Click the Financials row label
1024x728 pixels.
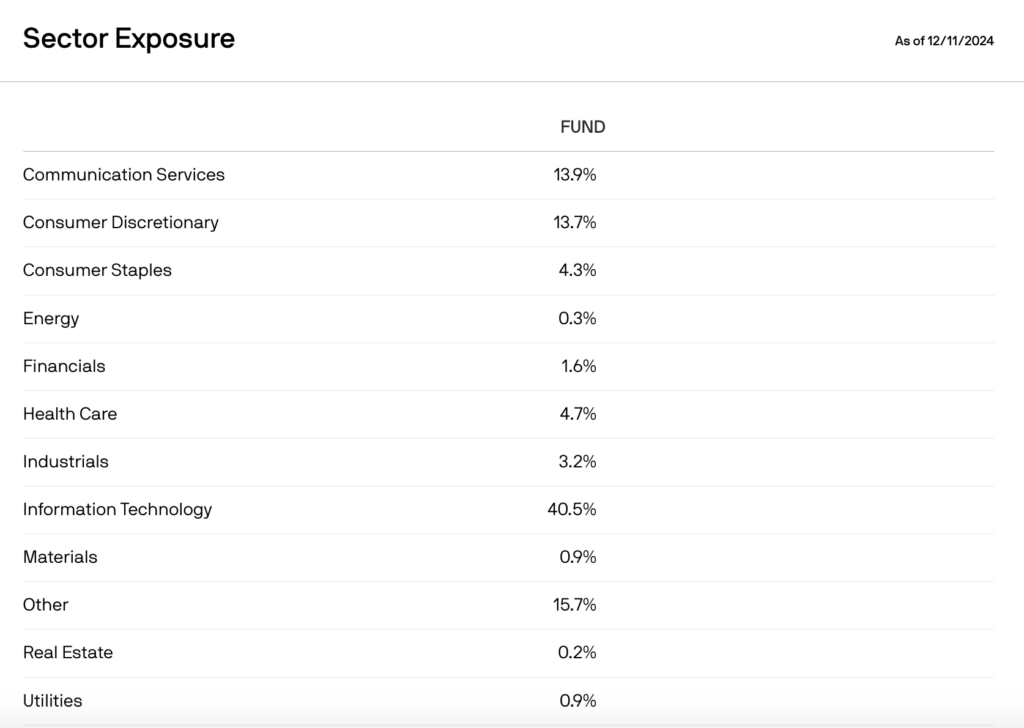[x=64, y=366]
